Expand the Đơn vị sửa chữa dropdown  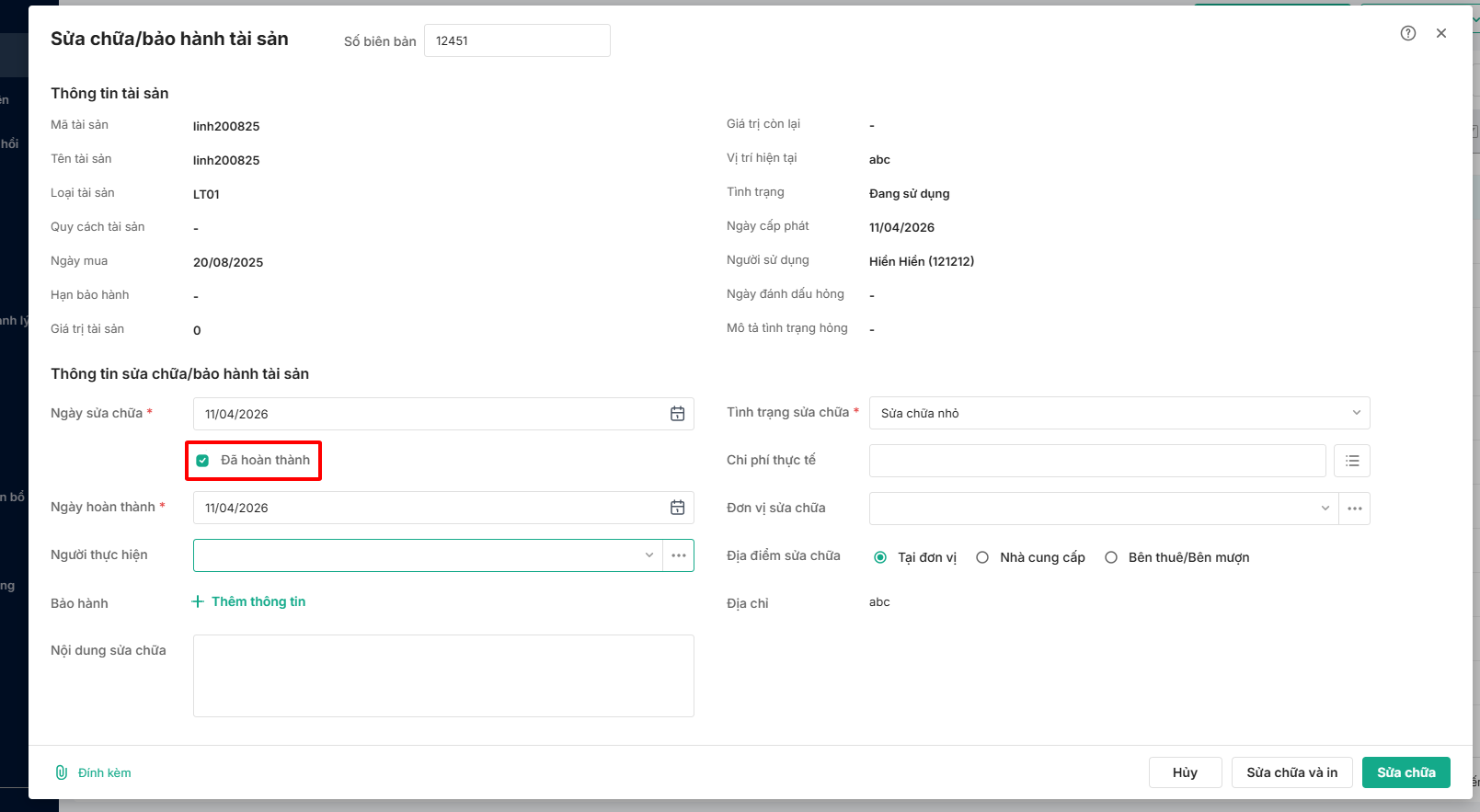(x=1325, y=509)
